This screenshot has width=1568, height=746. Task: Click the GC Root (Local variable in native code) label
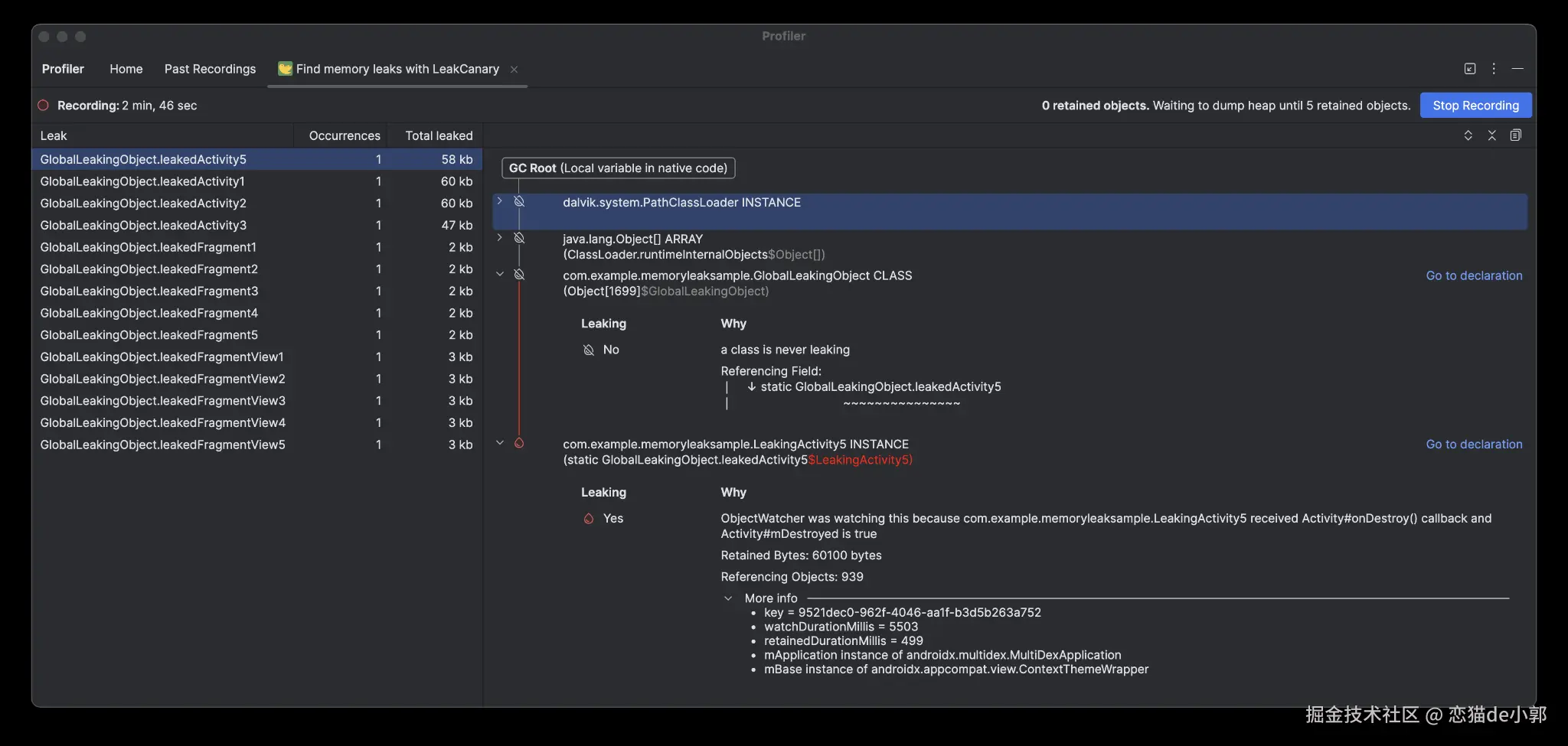(x=618, y=168)
